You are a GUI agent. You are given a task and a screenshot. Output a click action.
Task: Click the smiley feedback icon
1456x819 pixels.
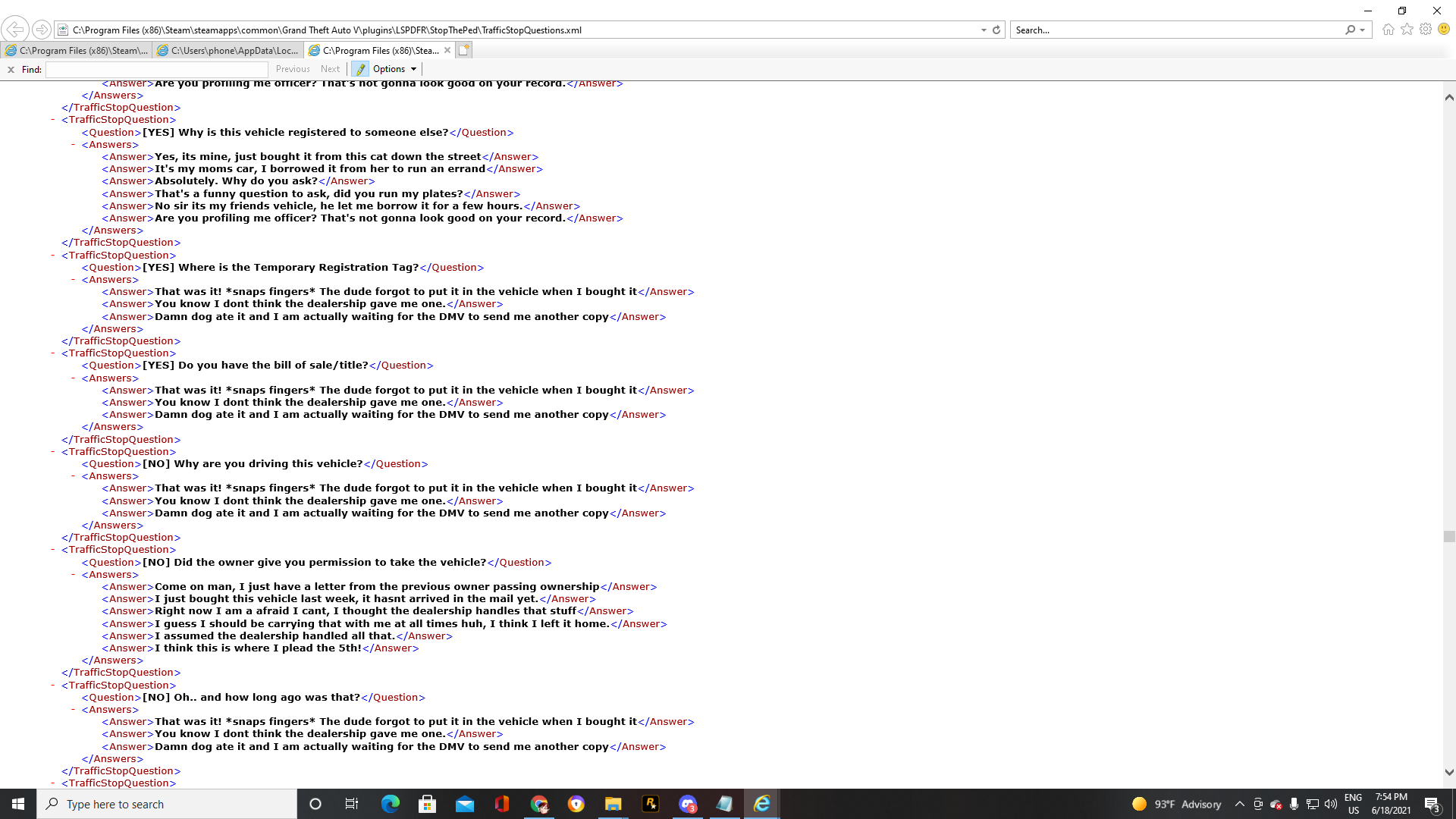1444,30
